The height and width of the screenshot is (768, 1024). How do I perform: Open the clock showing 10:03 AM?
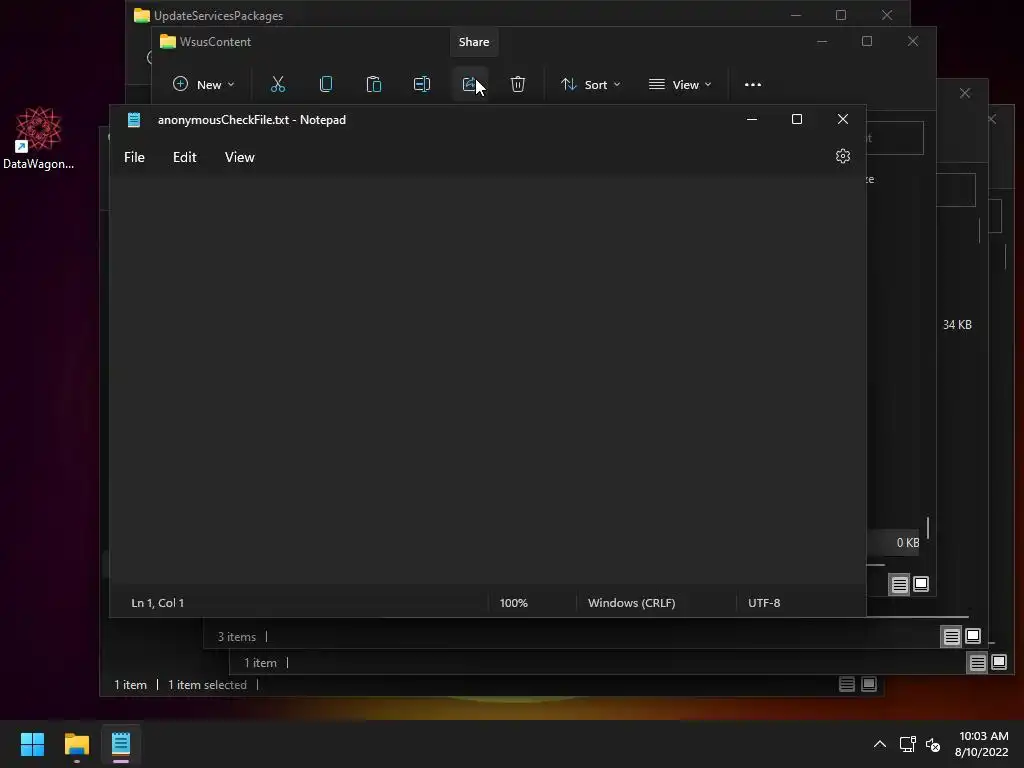[x=982, y=744]
